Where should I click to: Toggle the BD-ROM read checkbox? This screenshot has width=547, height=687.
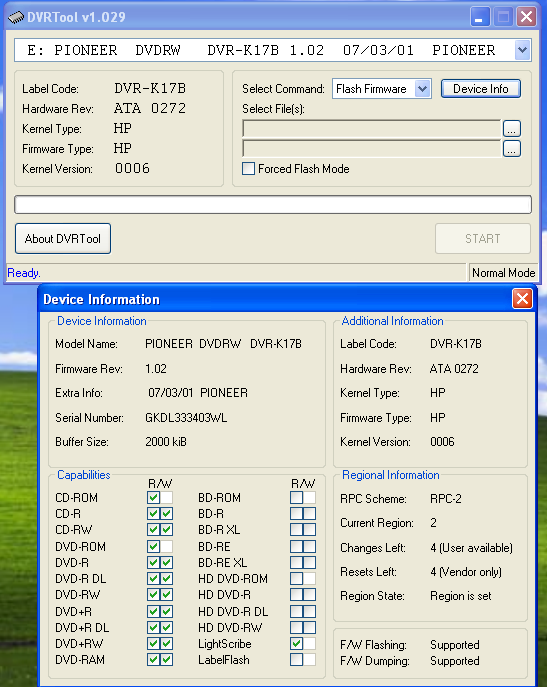pos(296,498)
